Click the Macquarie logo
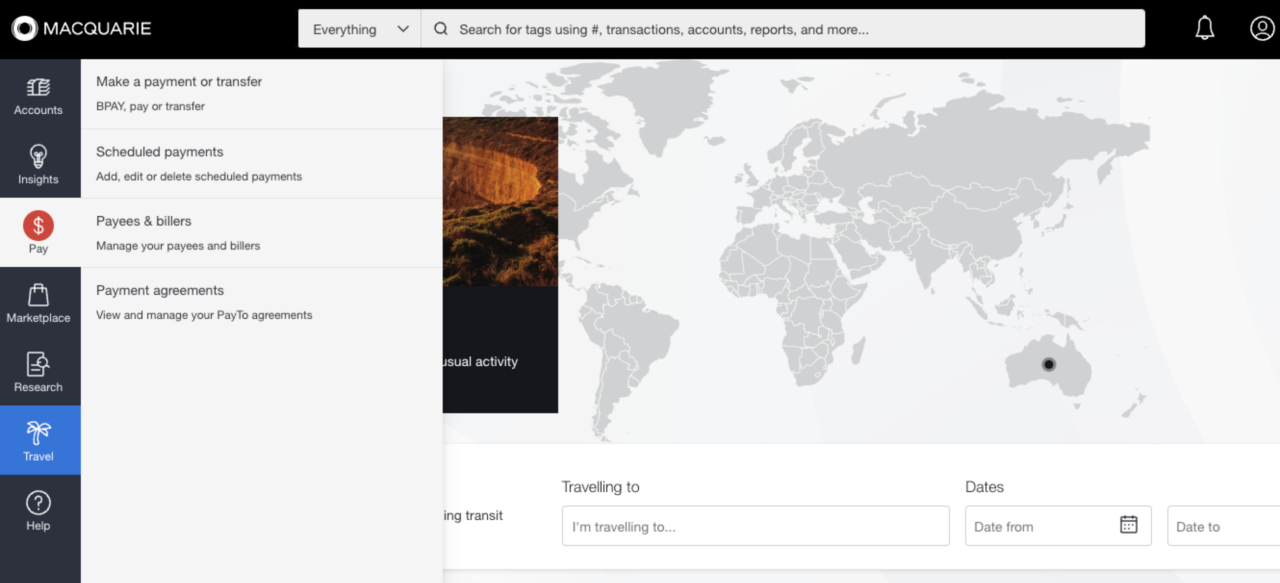The width and height of the screenshot is (1280, 583). pyautogui.click(x=82, y=28)
